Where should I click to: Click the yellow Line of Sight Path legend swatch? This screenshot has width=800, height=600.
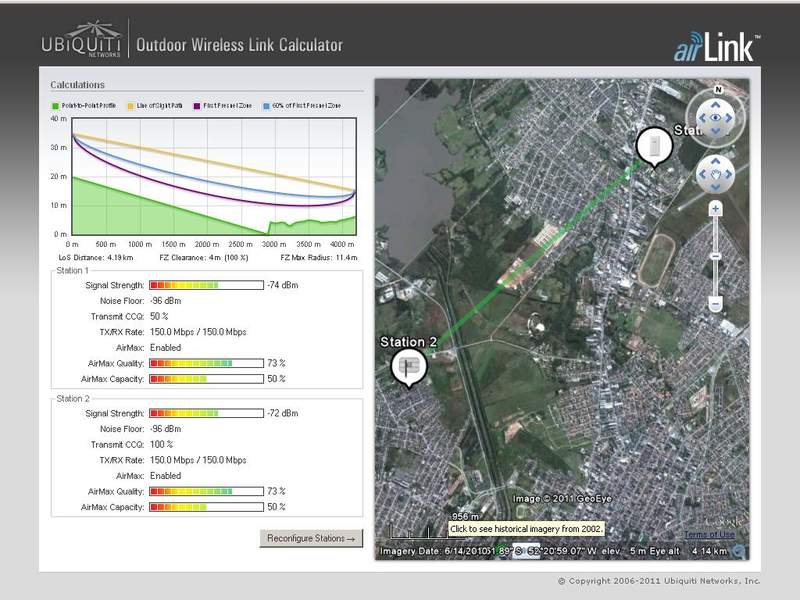(x=130, y=106)
